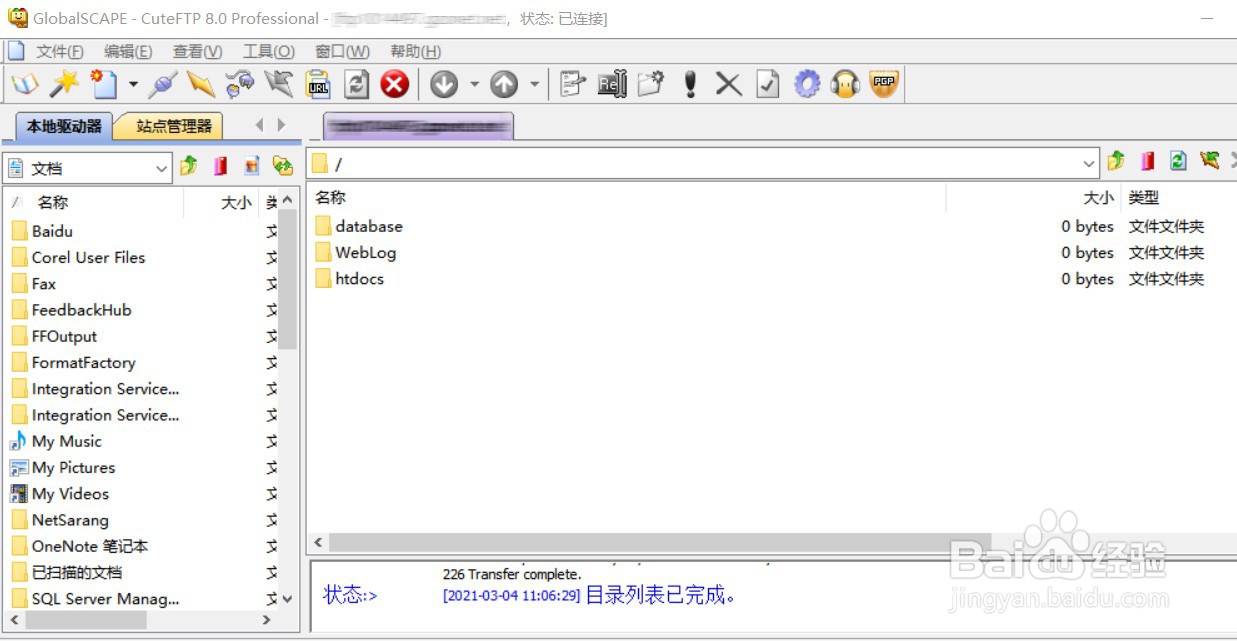Expand the Download options dropdown arrow
This screenshot has width=1237, height=641.
pos(474,85)
